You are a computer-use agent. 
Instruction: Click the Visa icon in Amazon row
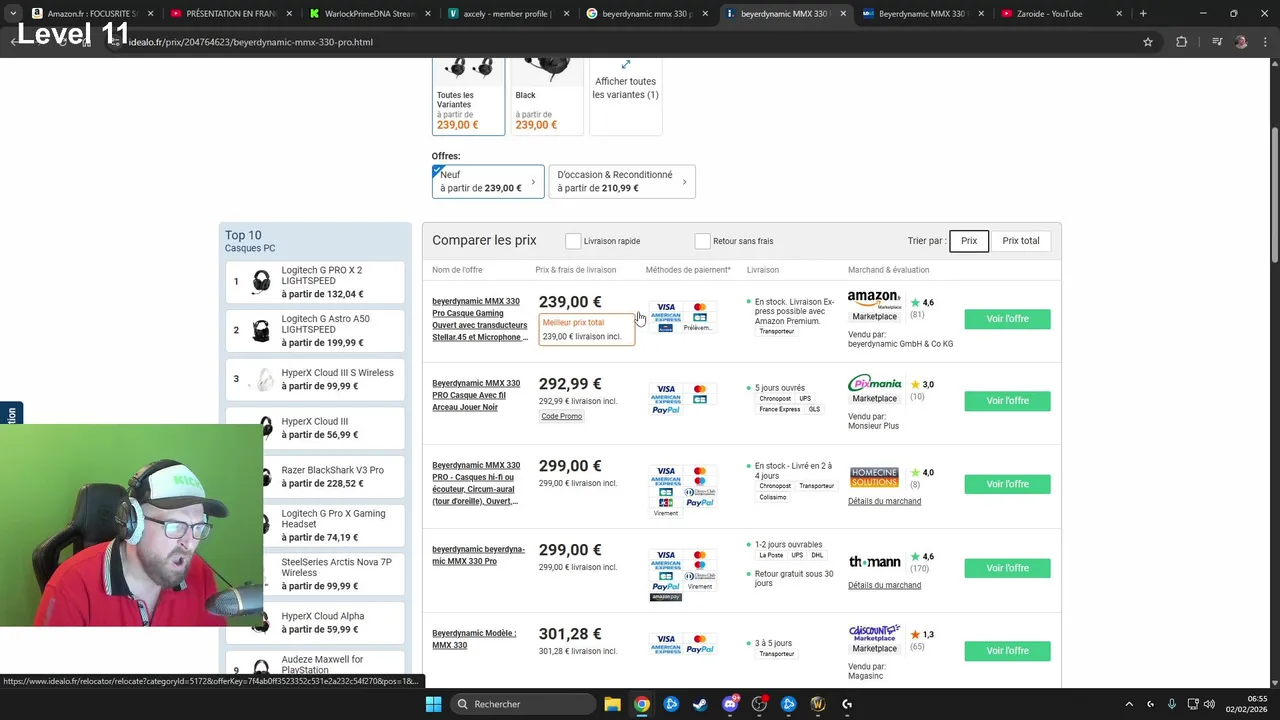coord(666,307)
